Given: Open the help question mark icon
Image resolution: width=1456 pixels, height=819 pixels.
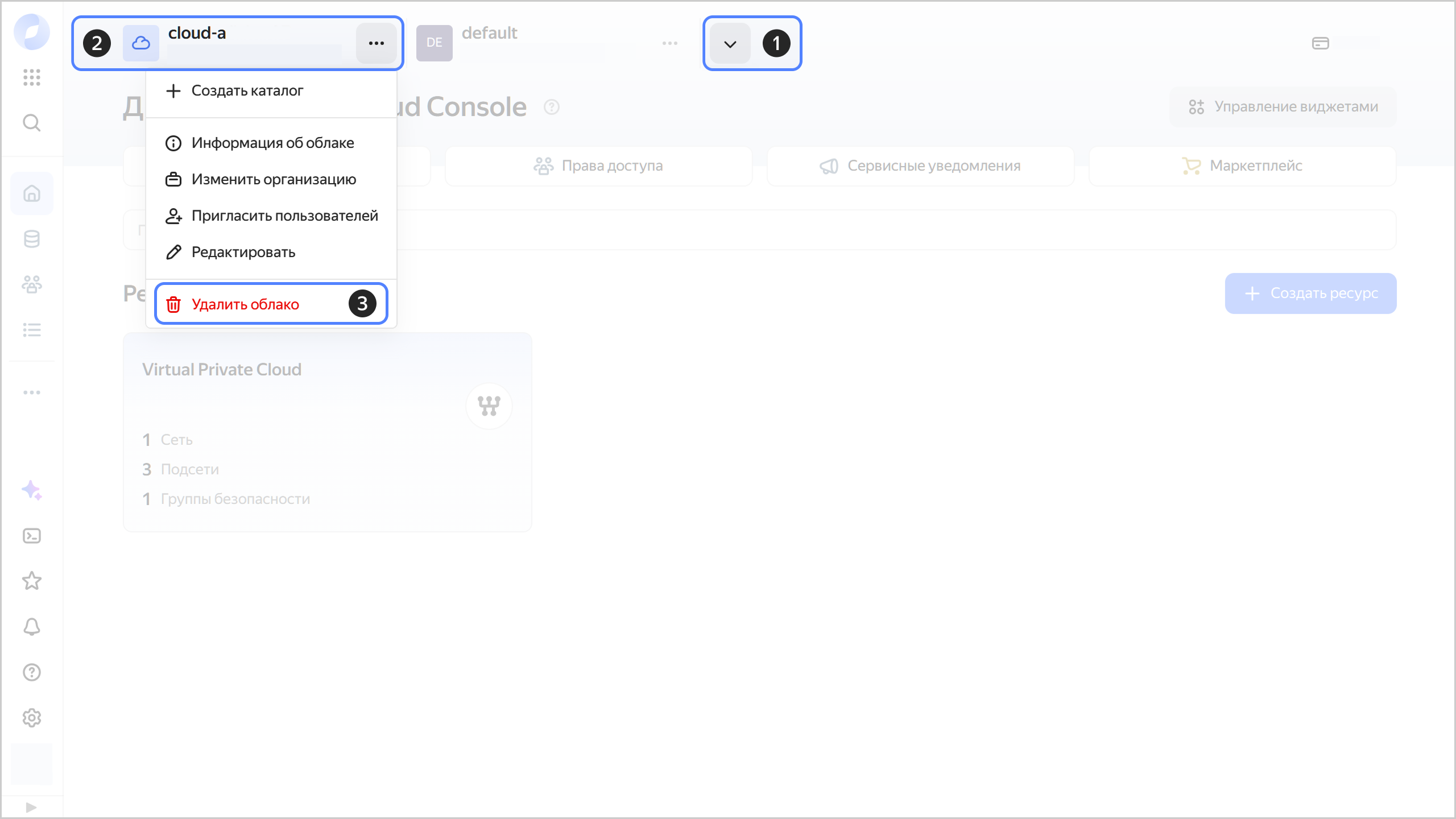Looking at the screenshot, I should coord(32,672).
